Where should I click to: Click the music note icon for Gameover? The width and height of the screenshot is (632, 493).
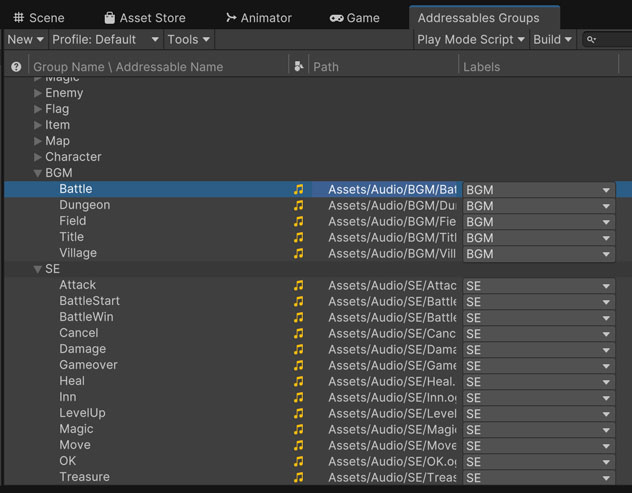click(299, 366)
